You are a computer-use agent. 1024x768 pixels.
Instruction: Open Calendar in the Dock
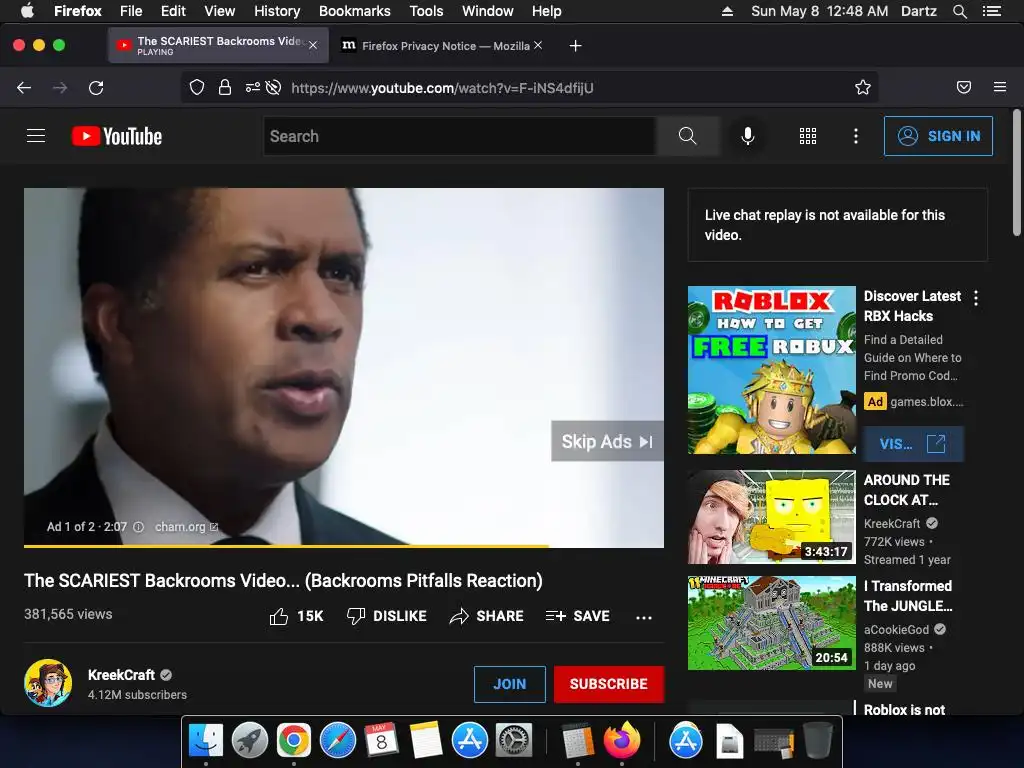pos(381,741)
